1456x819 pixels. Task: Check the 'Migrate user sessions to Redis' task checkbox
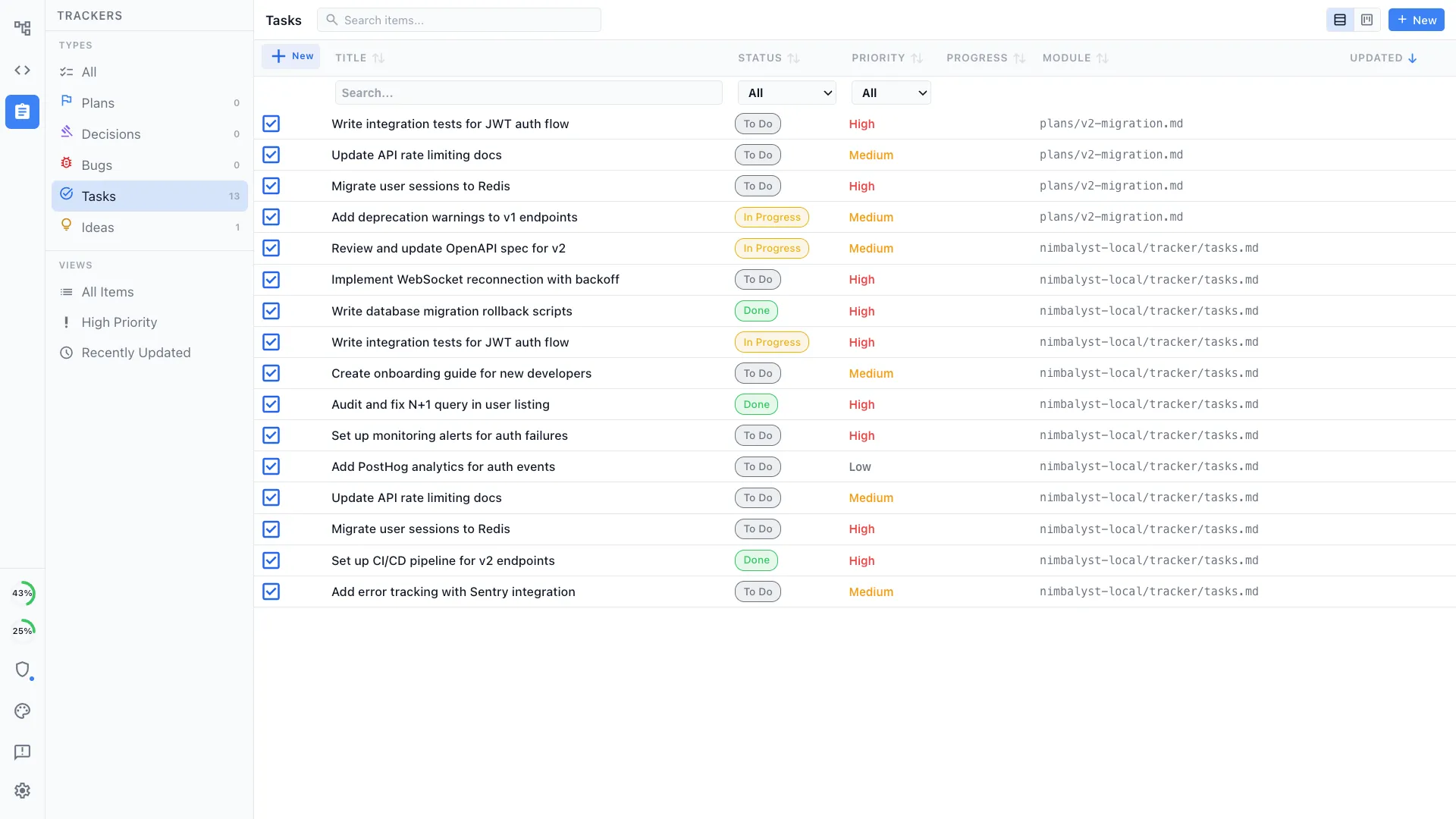[x=271, y=186]
